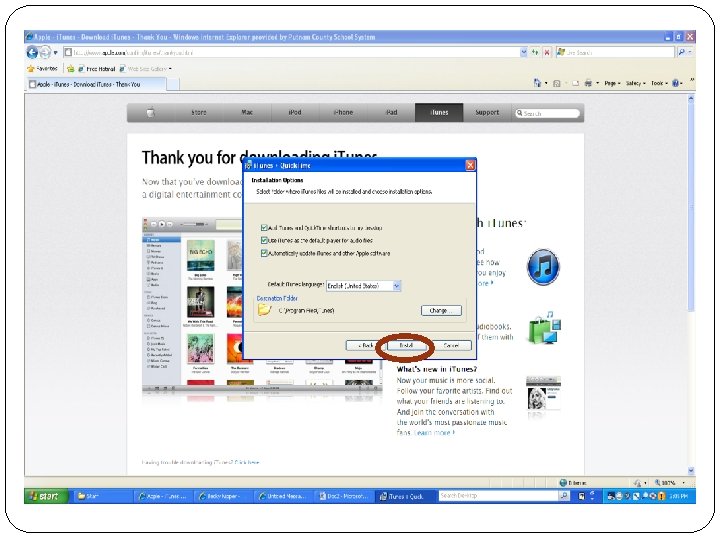The width and height of the screenshot is (720, 540).
Task: Toggle Automatically update iTunes and Apple software checkbox
Action: pyautogui.click(x=264, y=253)
